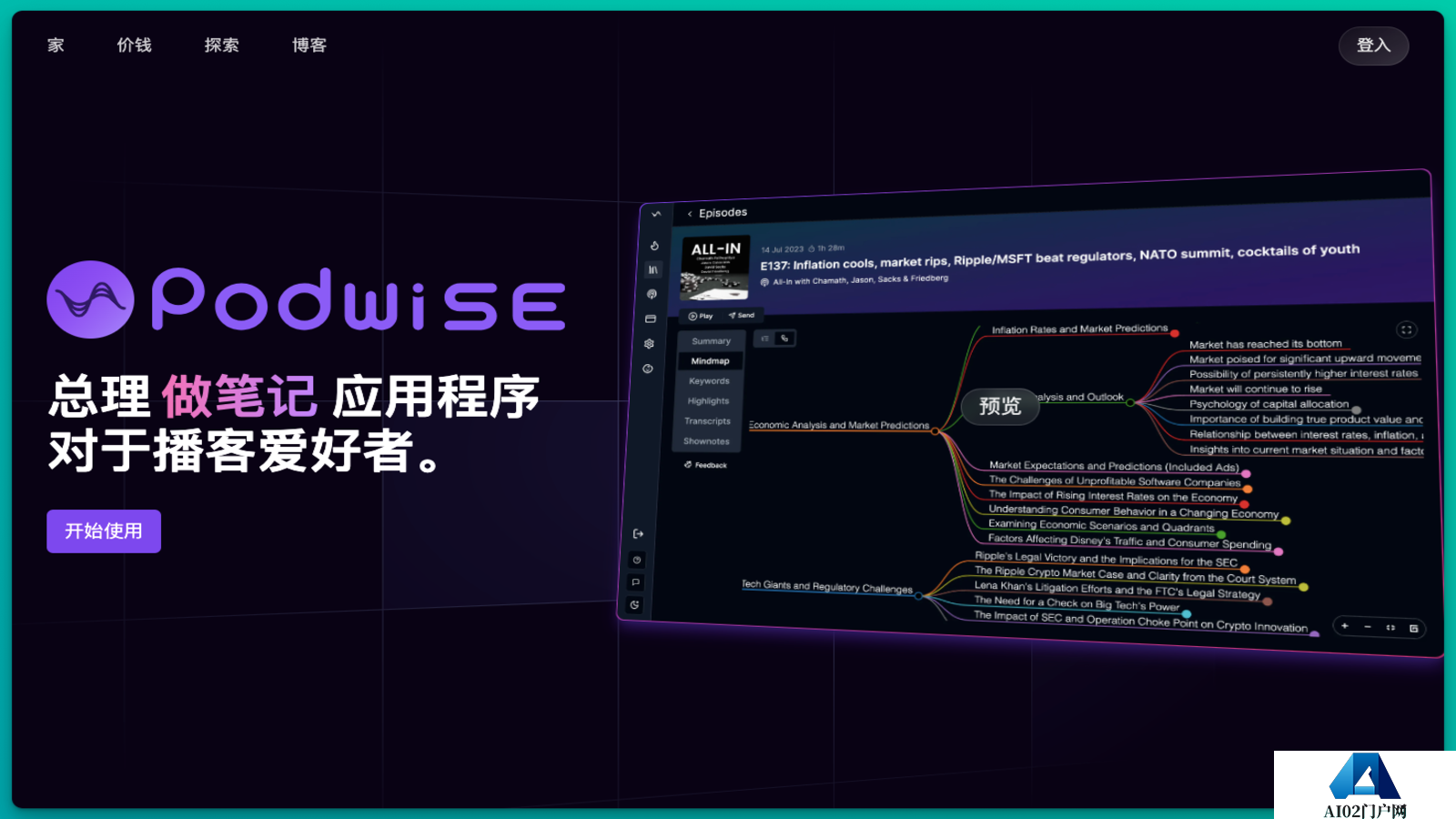Open the Keywords tab
This screenshot has height=819, width=1456.
pos(709,381)
